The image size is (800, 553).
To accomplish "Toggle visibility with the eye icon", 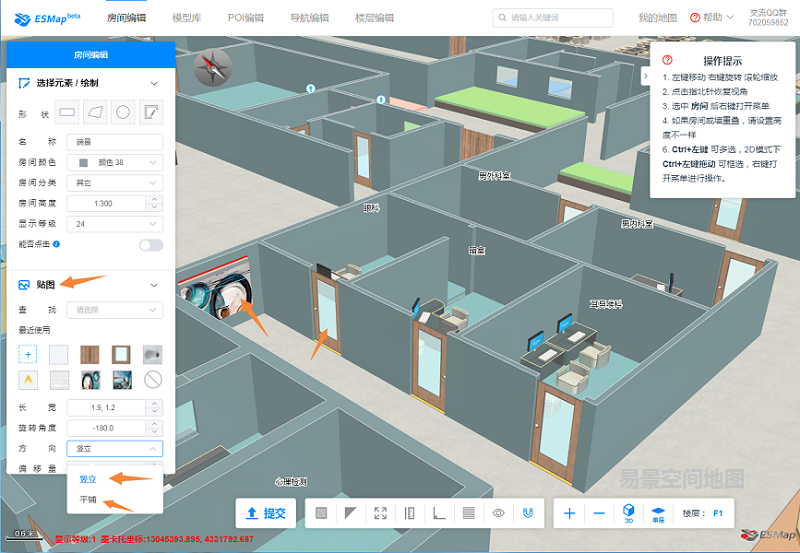I will pyautogui.click(x=498, y=513).
